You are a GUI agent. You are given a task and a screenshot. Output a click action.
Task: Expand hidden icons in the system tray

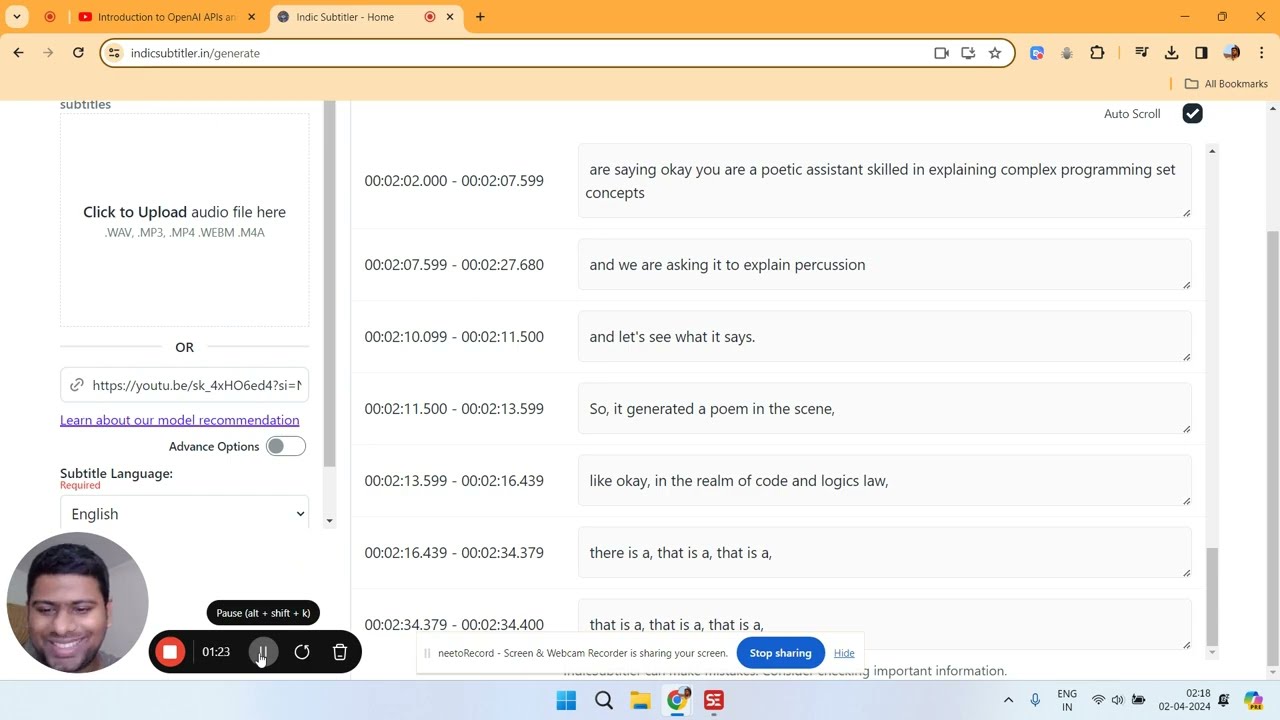(1008, 699)
